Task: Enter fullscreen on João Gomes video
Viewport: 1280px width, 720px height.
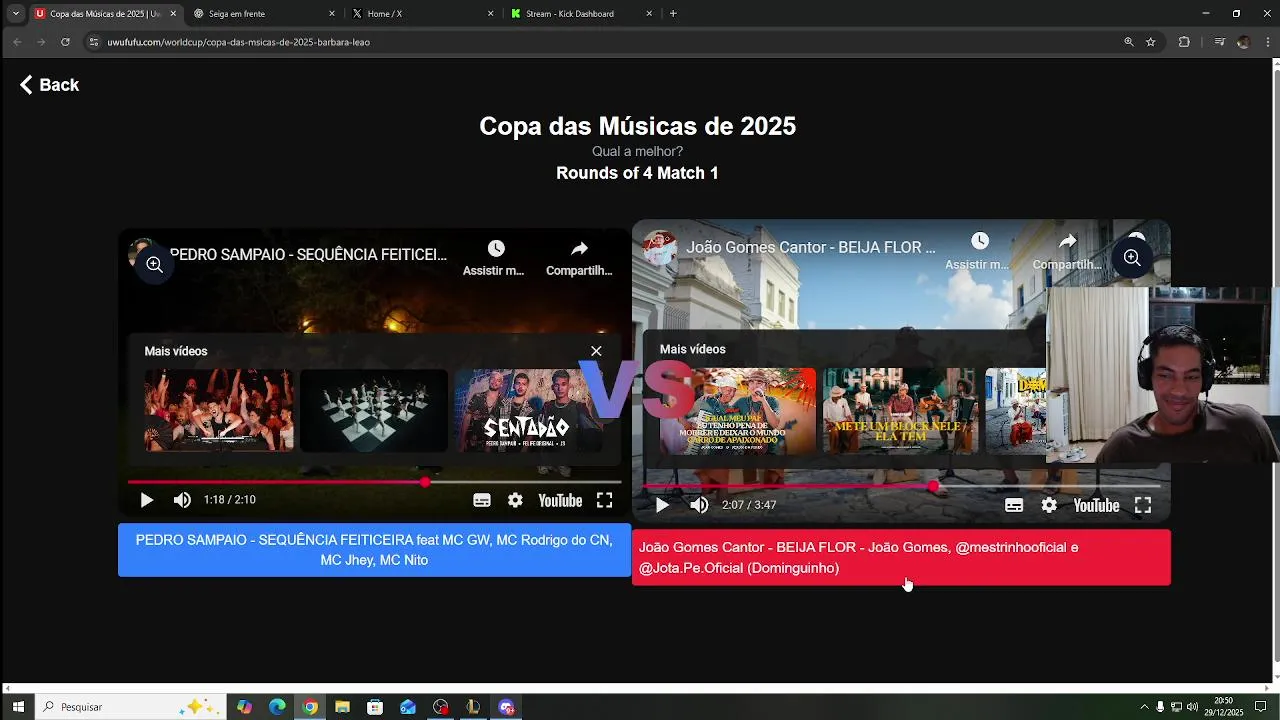Action: pyautogui.click(x=1143, y=505)
